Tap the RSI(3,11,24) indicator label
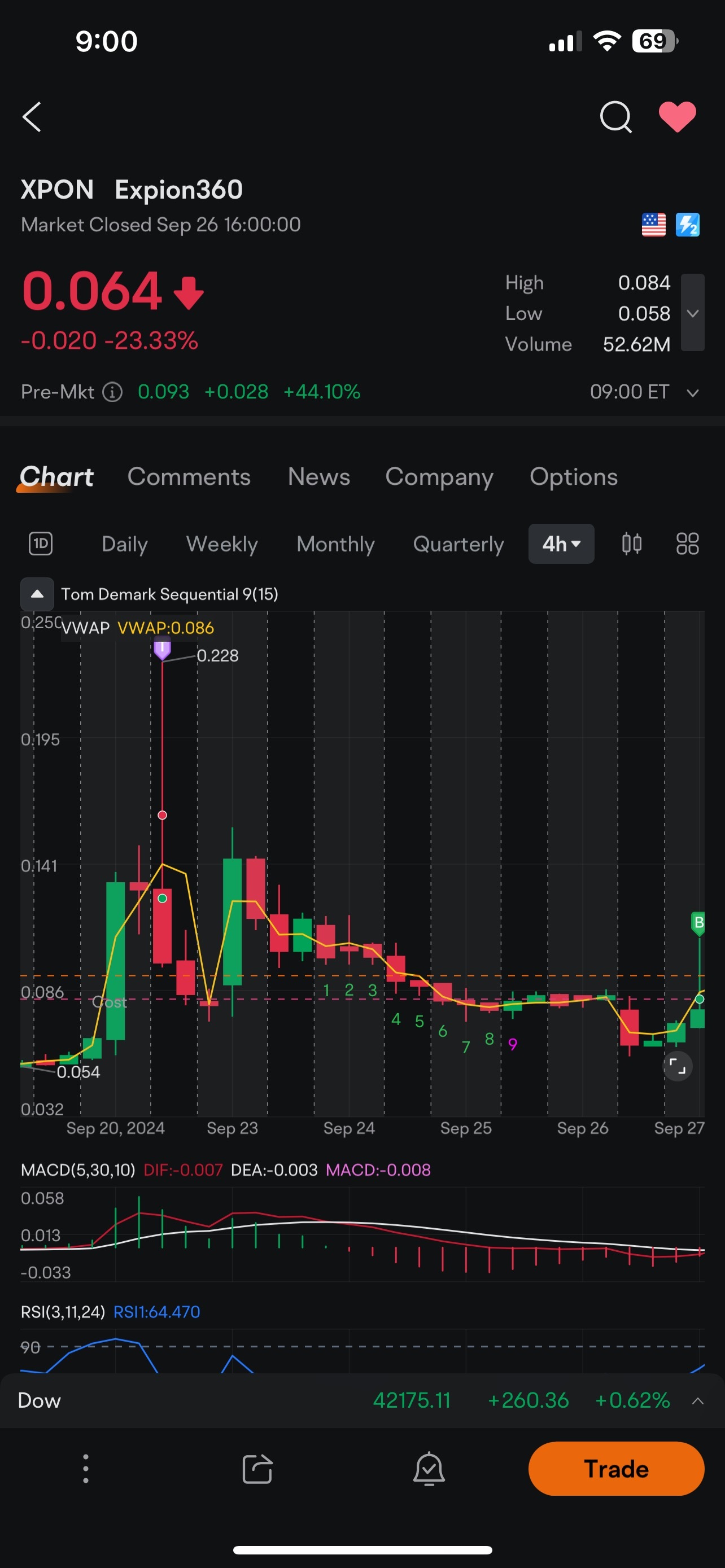This screenshot has width=725, height=1568. tap(63, 1312)
